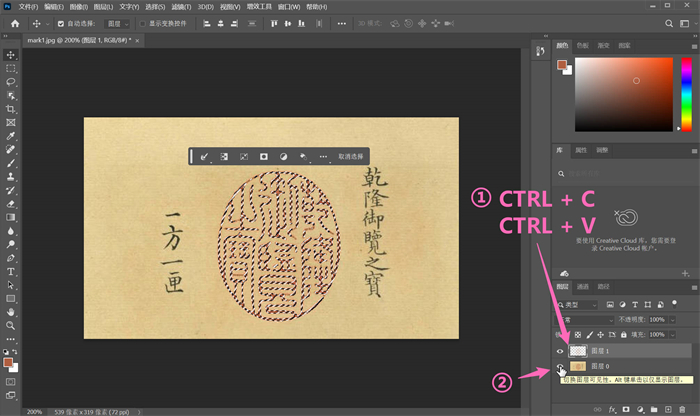Select the horizontal Type tool

click(11, 271)
